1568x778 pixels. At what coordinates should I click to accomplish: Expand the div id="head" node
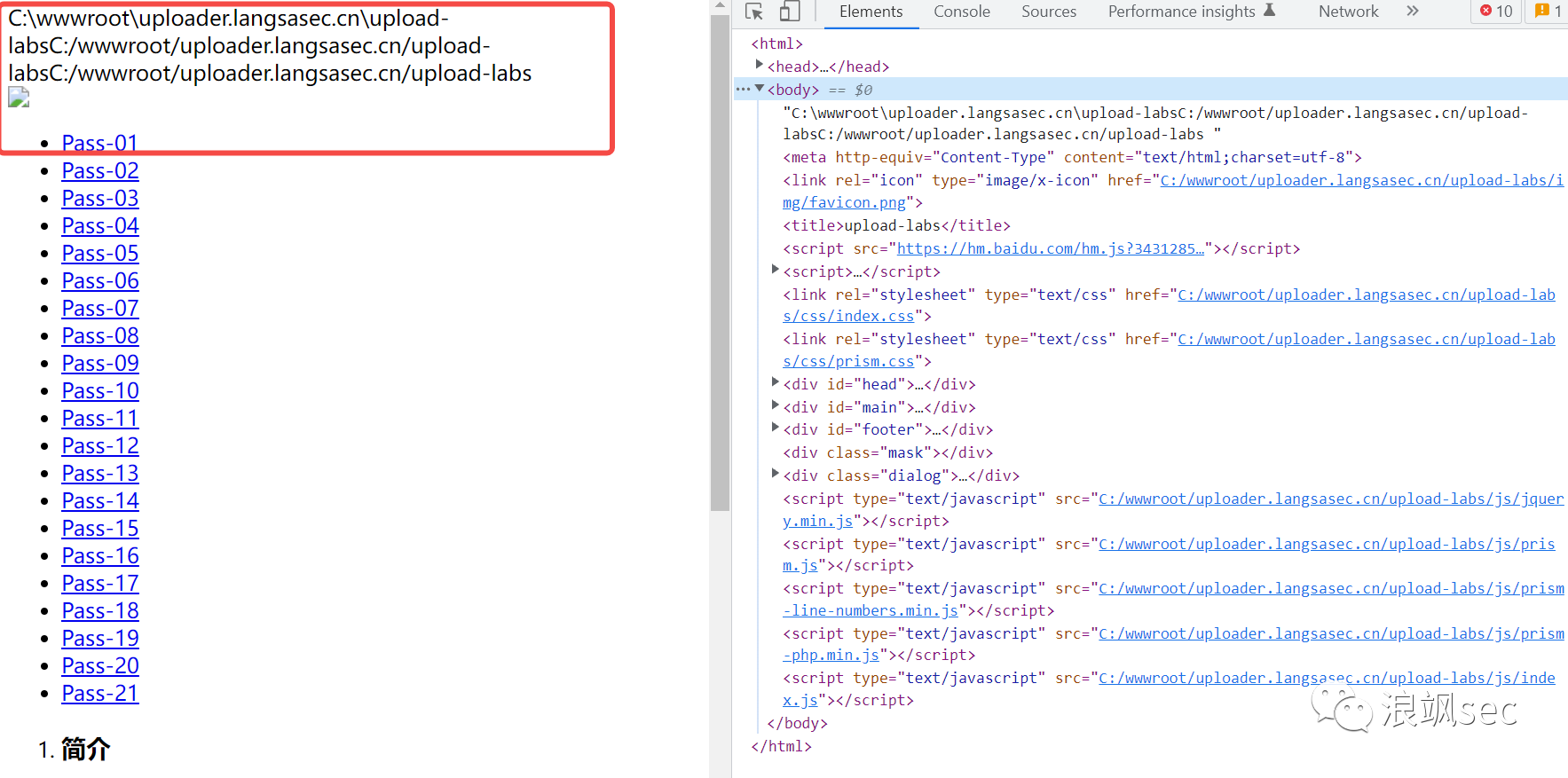click(775, 382)
